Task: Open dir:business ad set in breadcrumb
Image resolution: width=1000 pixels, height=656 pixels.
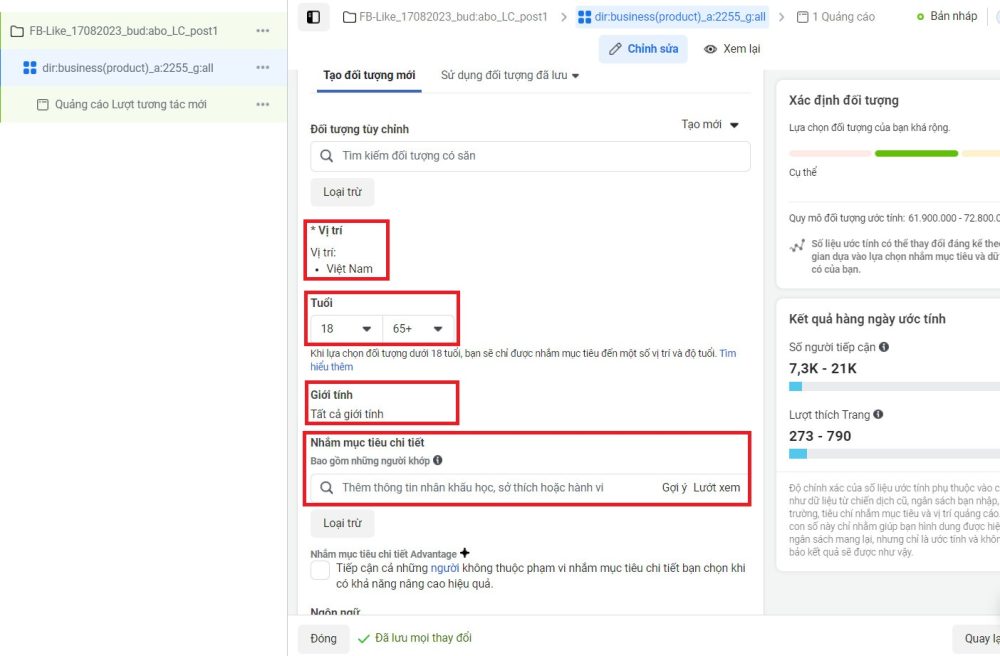Action: [x=672, y=17]
